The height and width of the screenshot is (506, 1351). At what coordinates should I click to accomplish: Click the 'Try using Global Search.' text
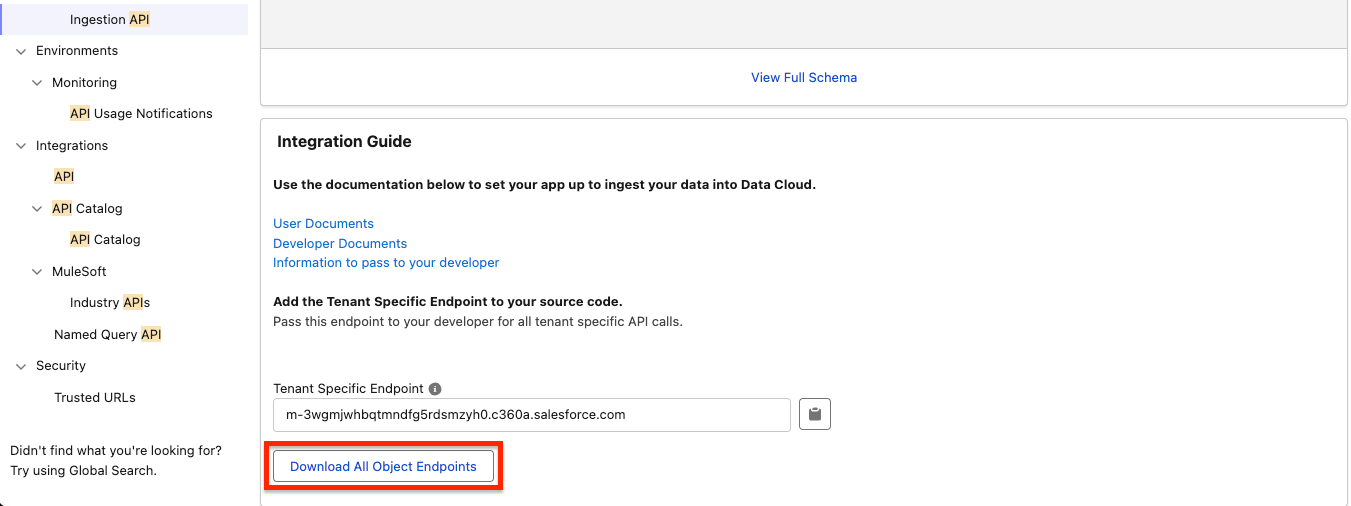click(x=83, y=471)
